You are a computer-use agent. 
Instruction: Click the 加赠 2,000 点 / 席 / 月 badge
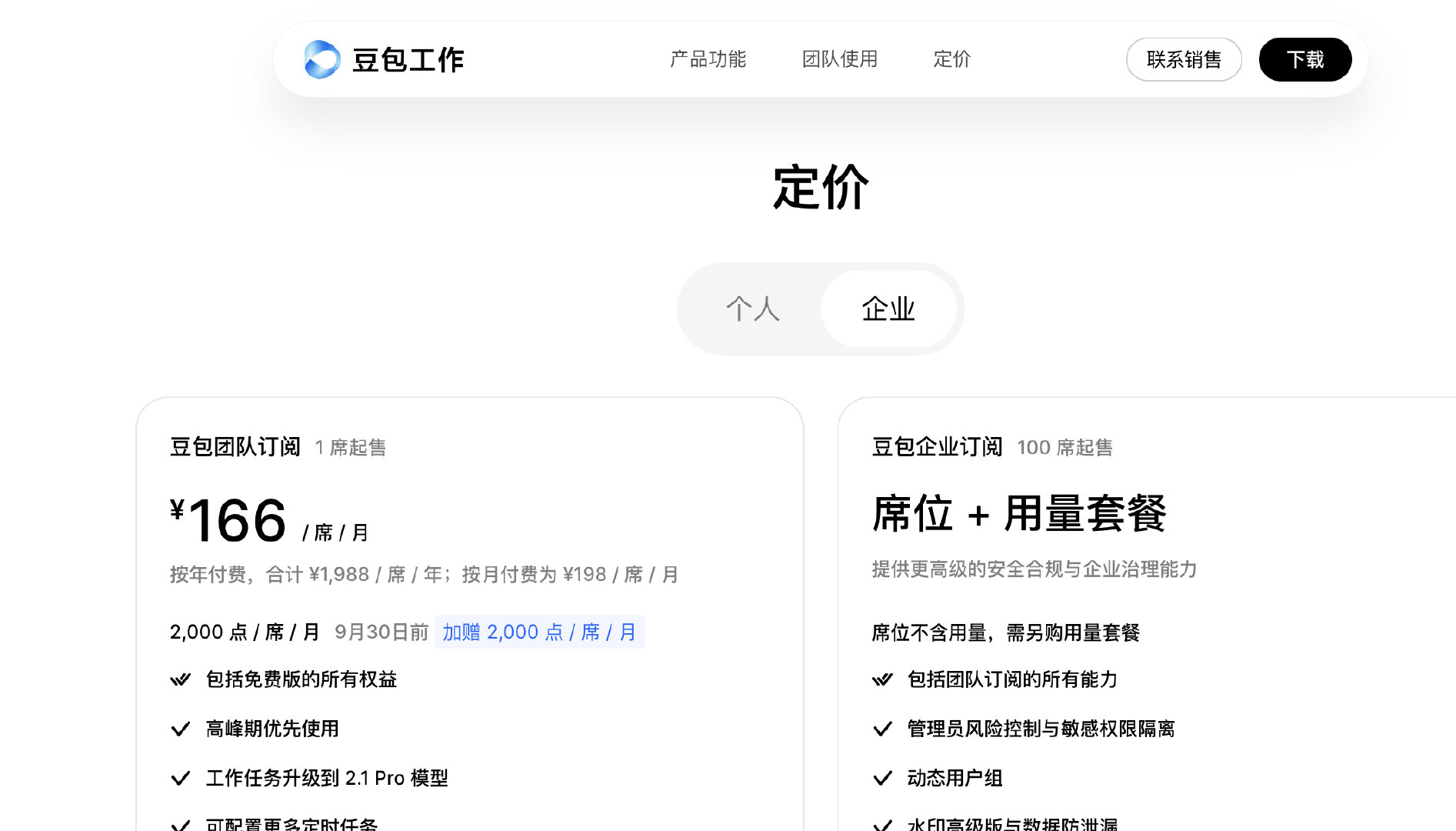[539, 632]
